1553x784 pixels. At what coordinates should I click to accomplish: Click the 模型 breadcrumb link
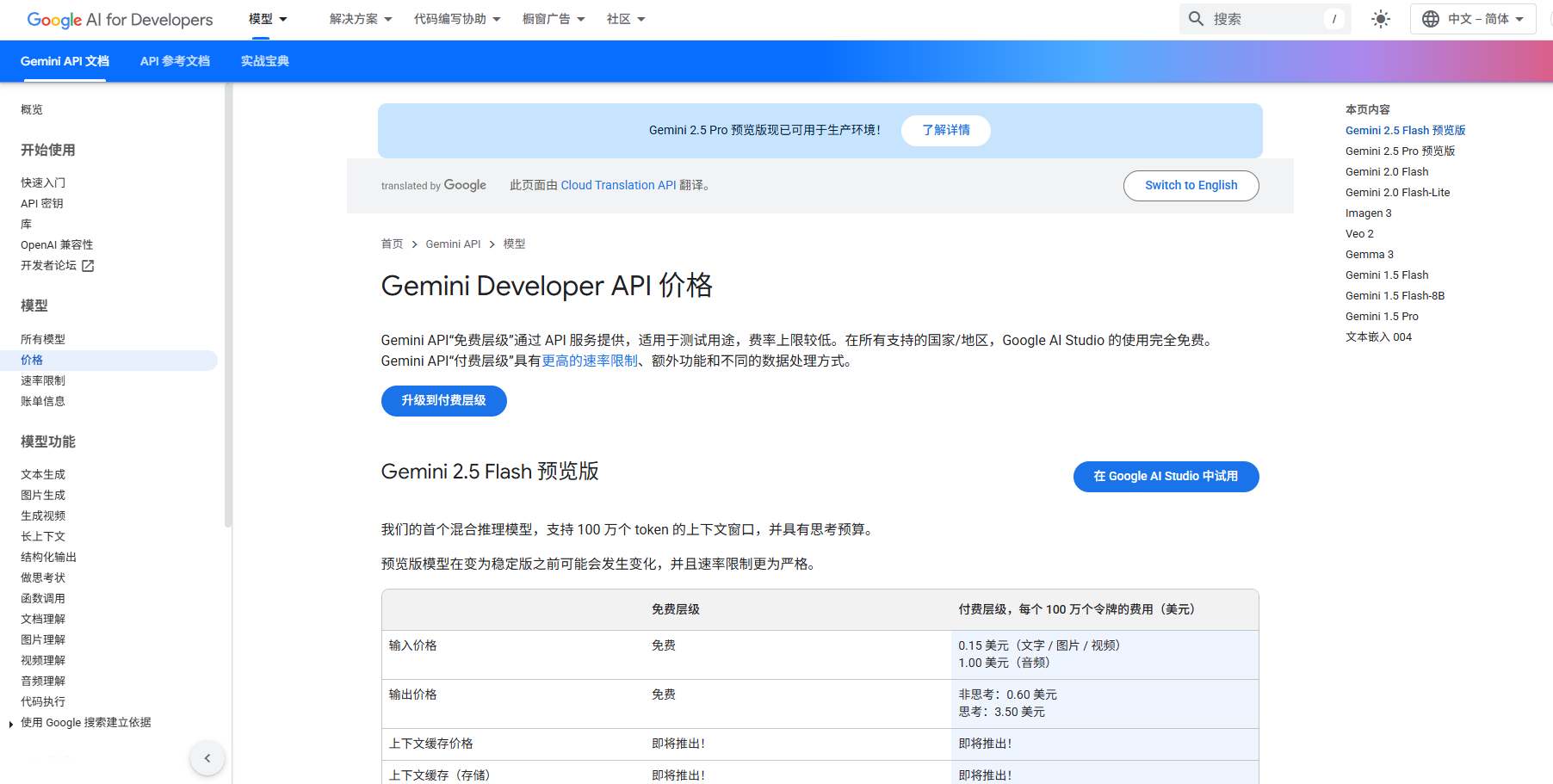(x=514, y=244)
